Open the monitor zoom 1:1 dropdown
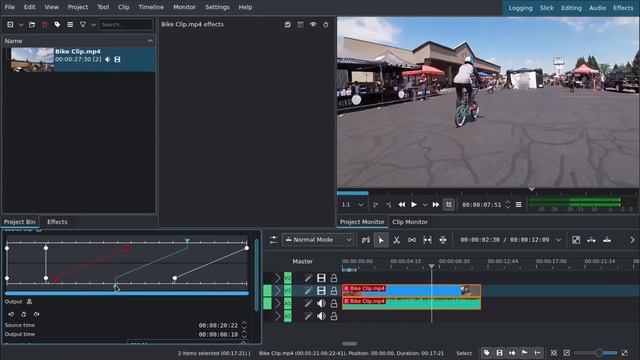 click(x=353, y=204)
